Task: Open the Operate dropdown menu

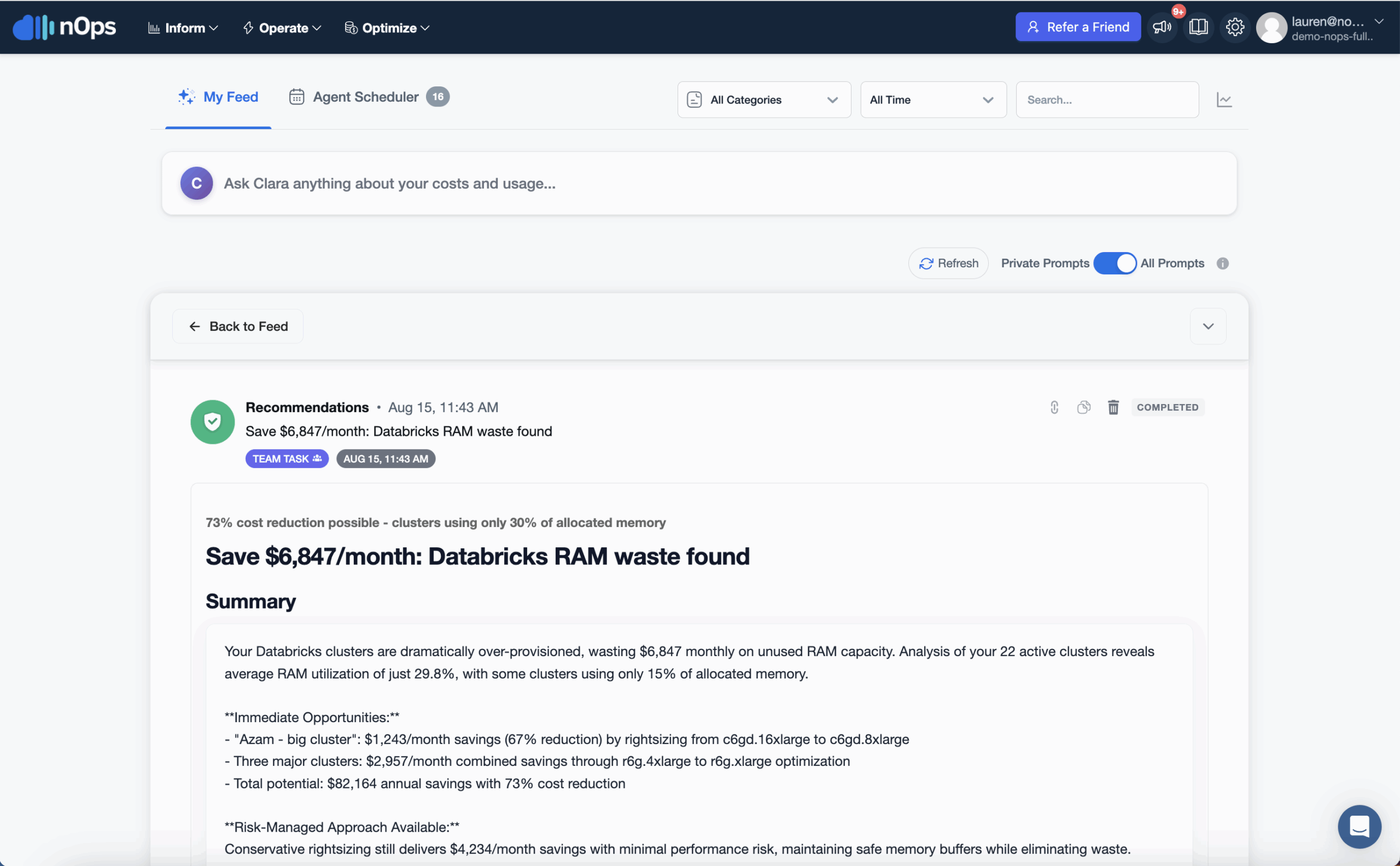Action: 282,27
